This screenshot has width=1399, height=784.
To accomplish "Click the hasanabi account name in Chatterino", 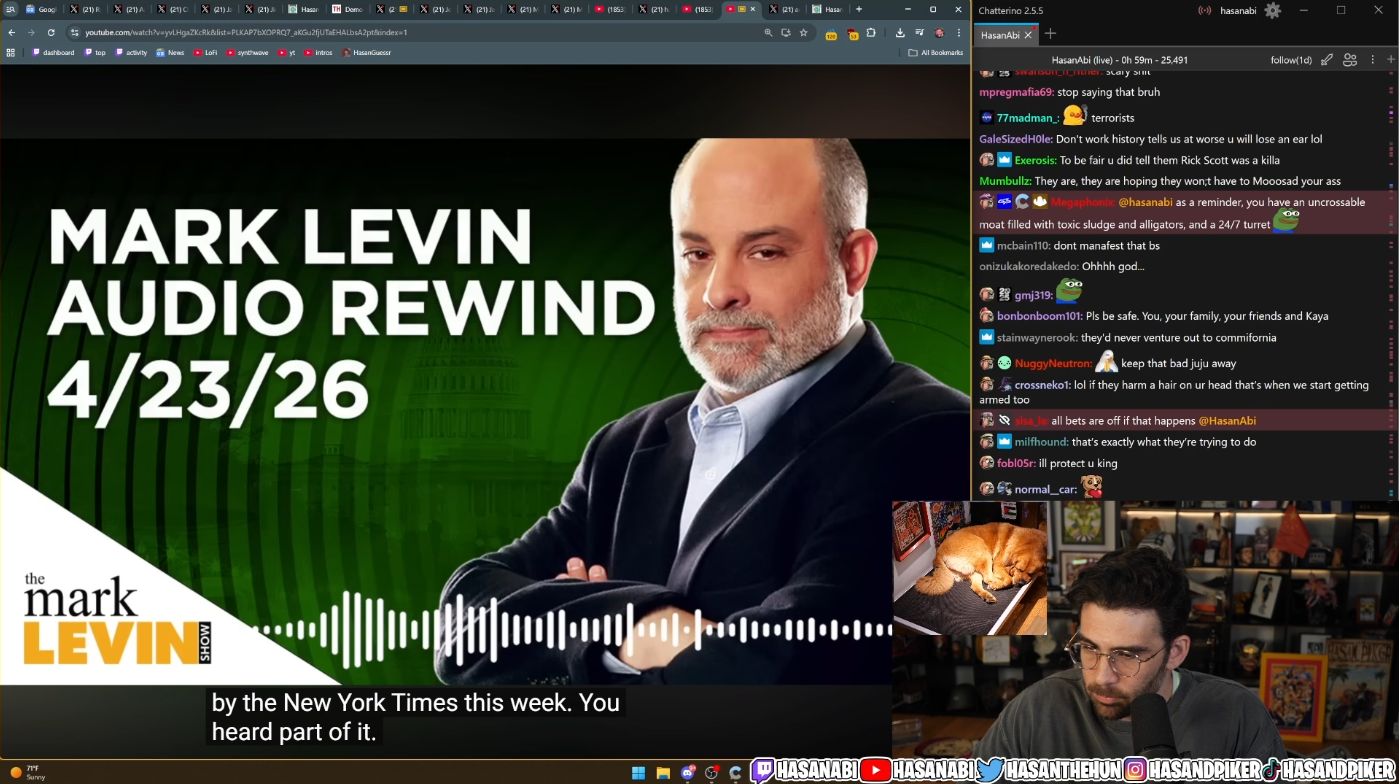I will point(1240,10).
